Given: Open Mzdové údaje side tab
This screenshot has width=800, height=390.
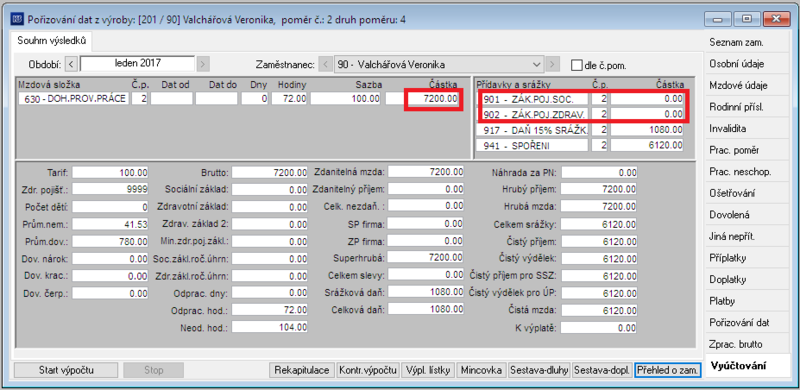Looking at the screenshot, I should tap(748, 86).
